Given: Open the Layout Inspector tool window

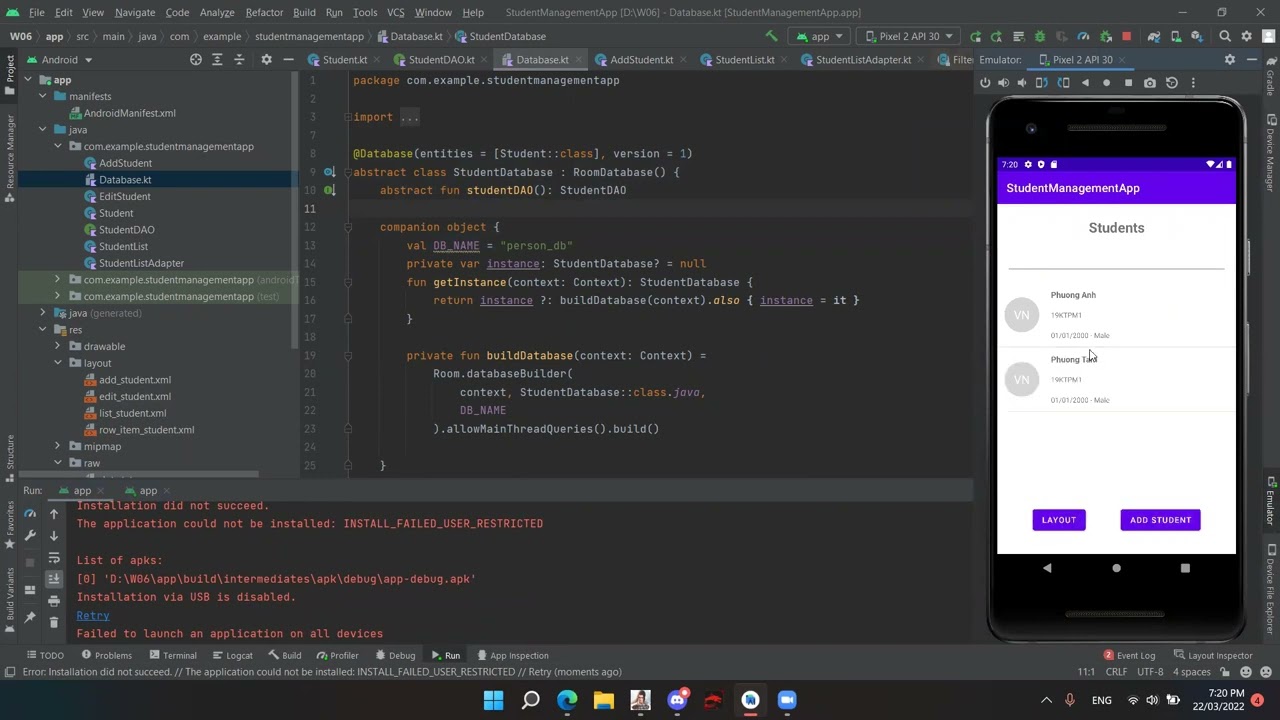Looking at the screenshot, I should [1212, 656].
